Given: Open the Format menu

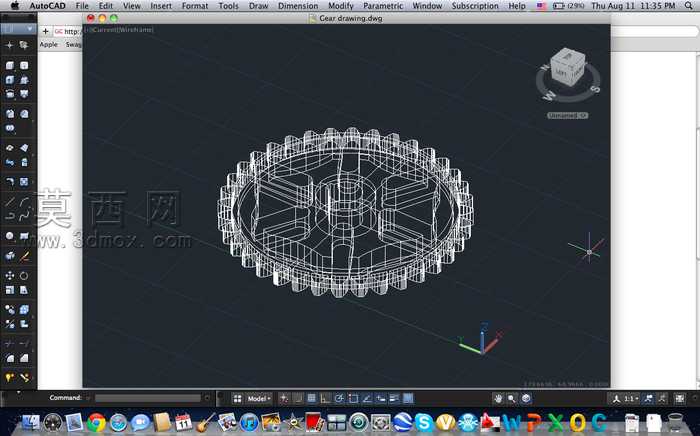Looking at the screenshot, I should [x=195, y=6].
